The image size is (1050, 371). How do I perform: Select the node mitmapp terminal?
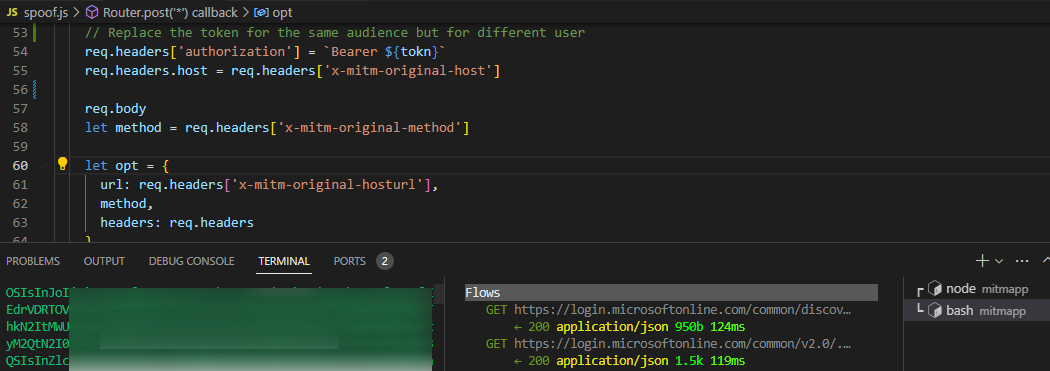tap(976, 289)
